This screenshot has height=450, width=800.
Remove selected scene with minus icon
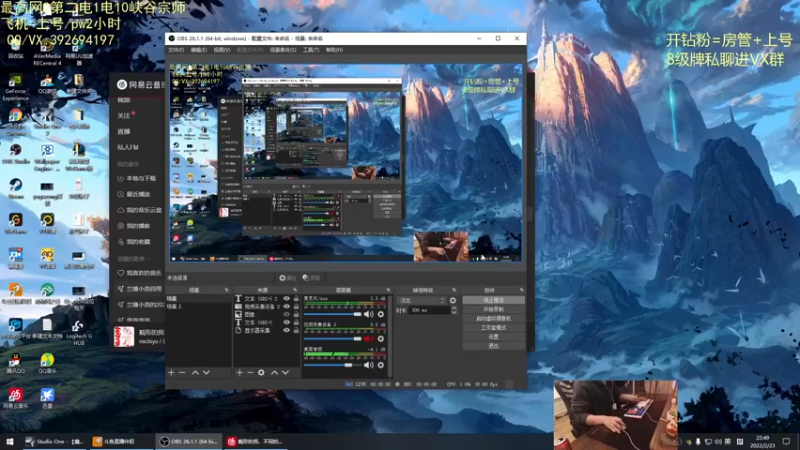182,372
